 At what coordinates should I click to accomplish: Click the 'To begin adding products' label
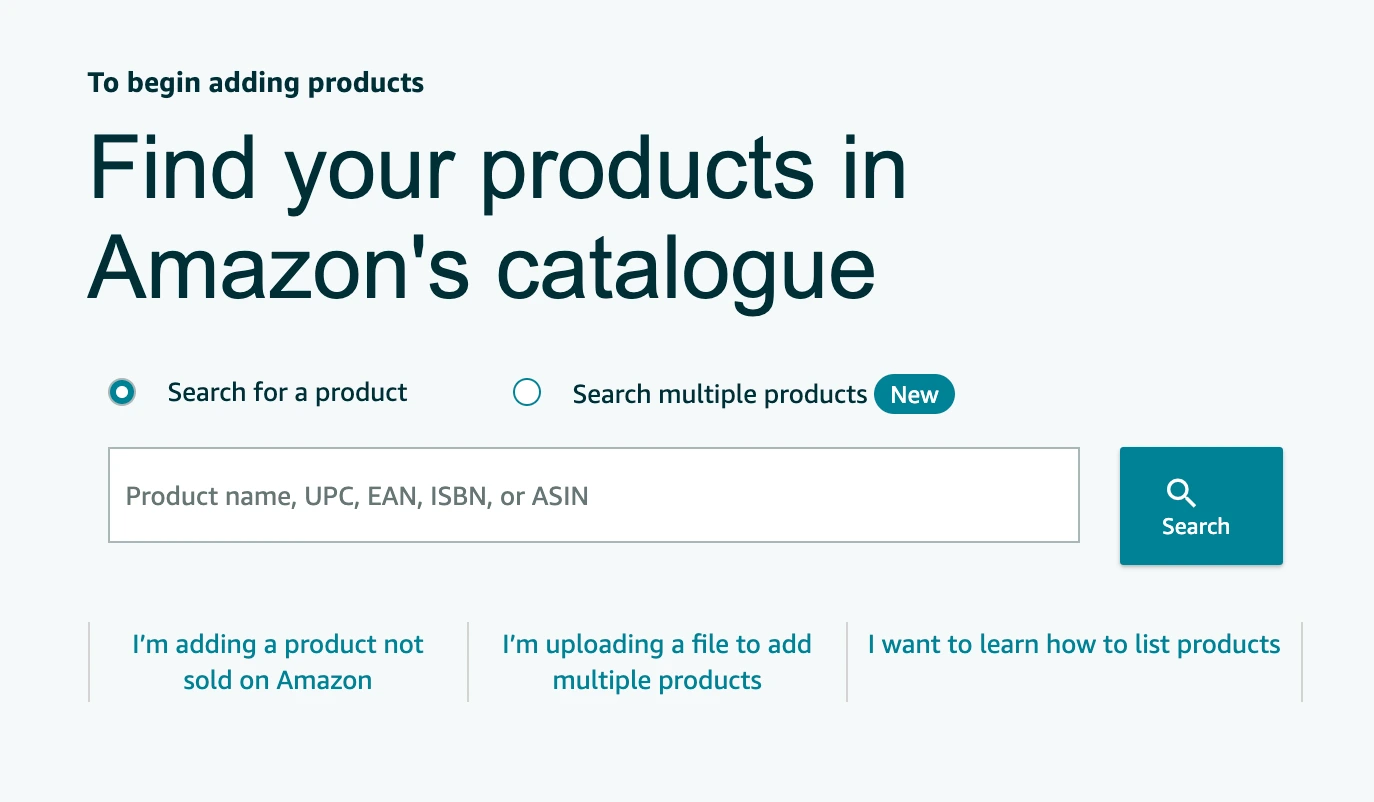click(255, 82)
